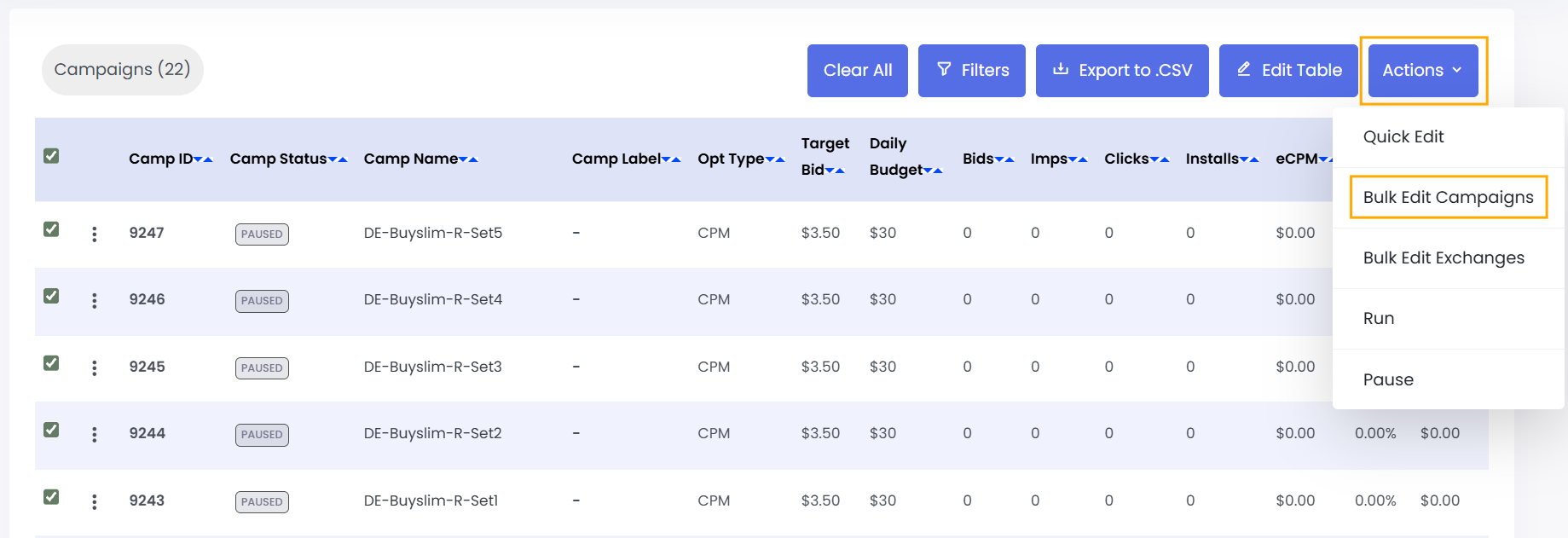This screenshot has width=1568, height=538.
Task: Click the sort arrows beside Camp ID
Action: [x=204, y=159]
